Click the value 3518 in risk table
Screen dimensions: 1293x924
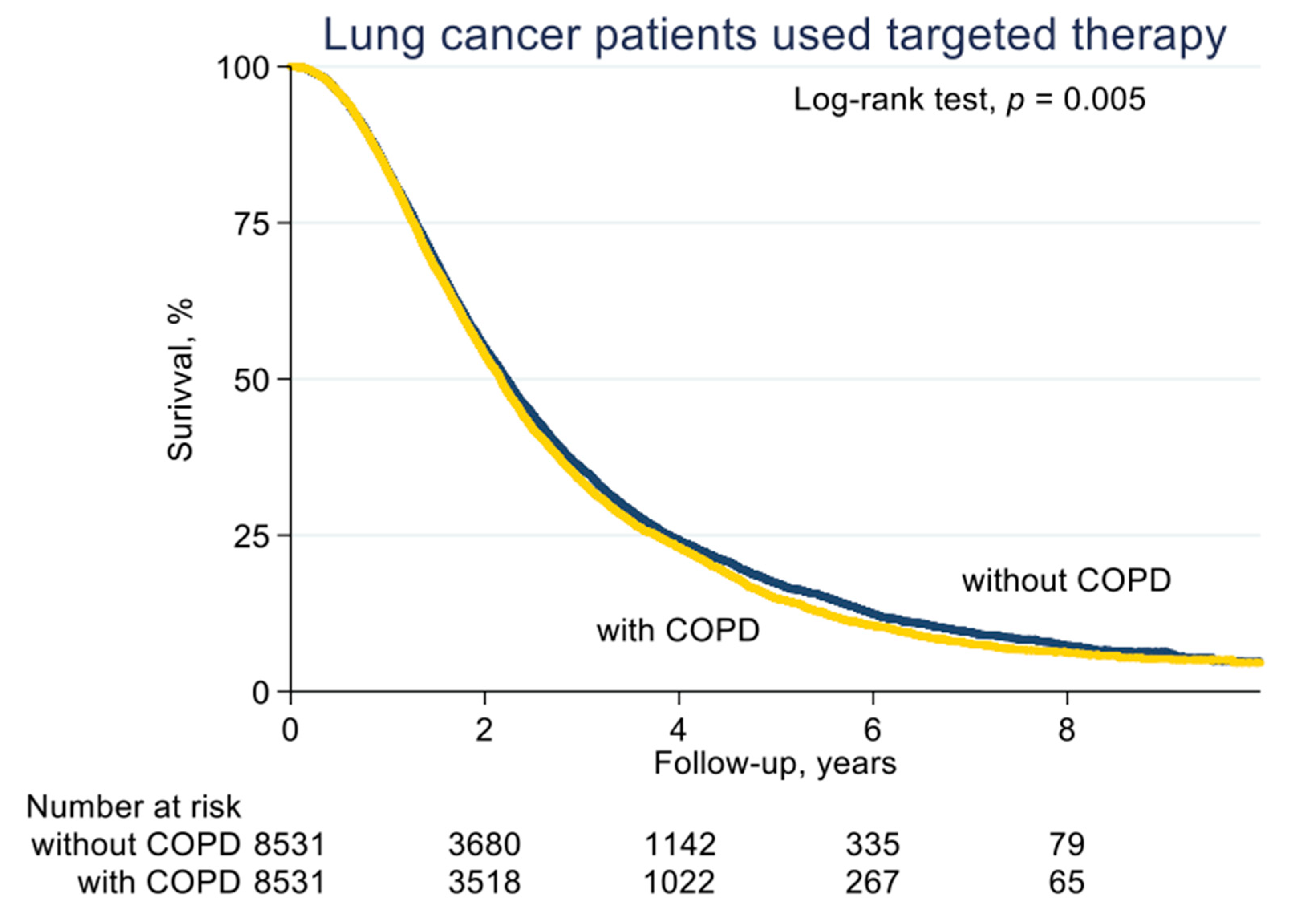[484, 882]
